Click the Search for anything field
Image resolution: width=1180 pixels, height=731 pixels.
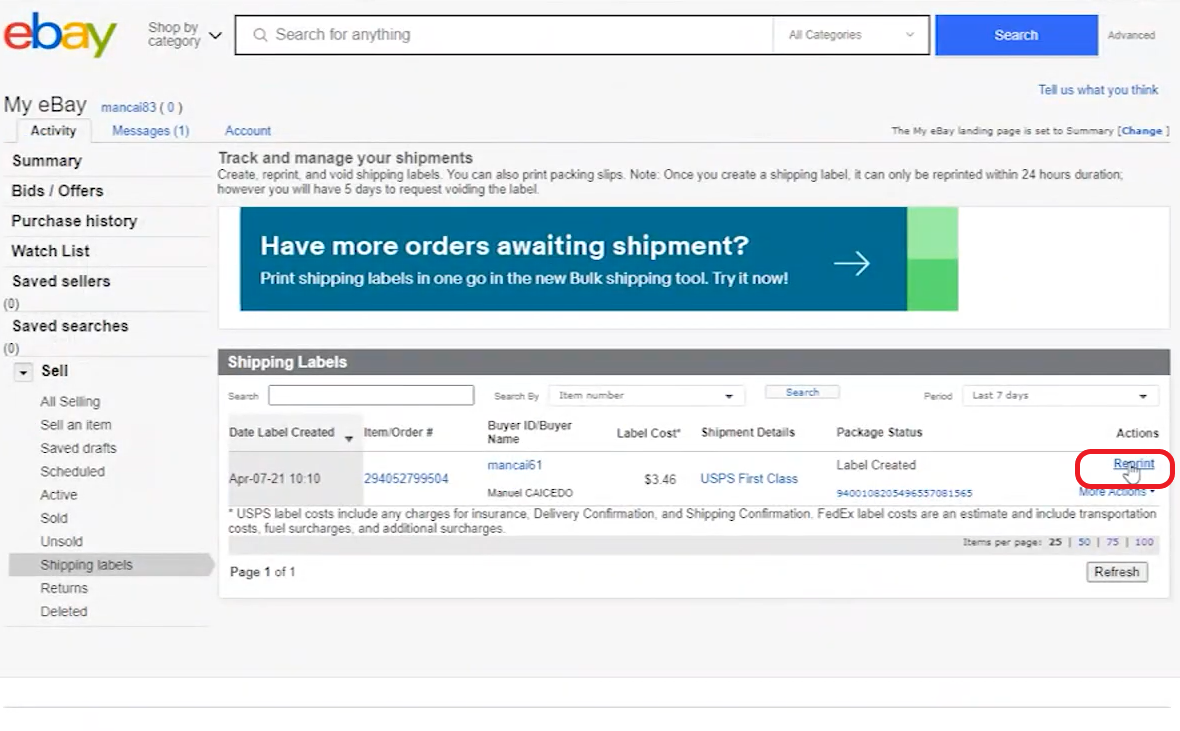(x=504, y=35)
